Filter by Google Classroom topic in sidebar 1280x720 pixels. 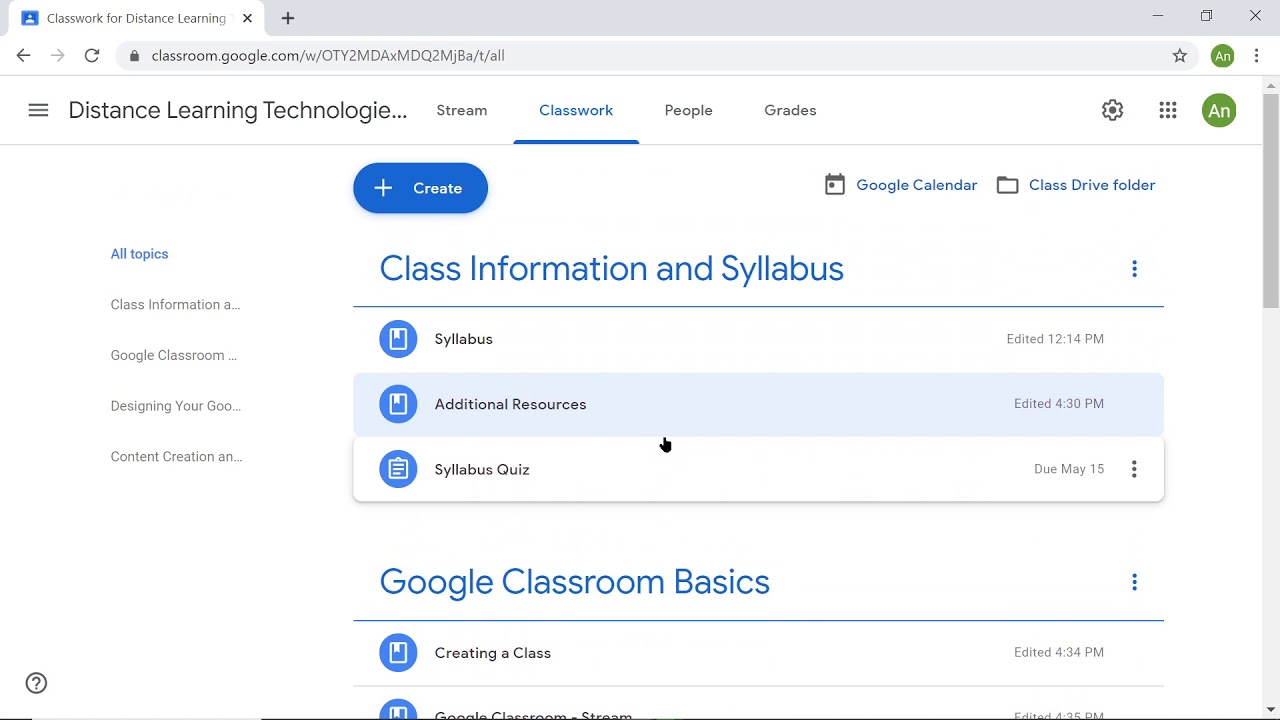(174, 355)
